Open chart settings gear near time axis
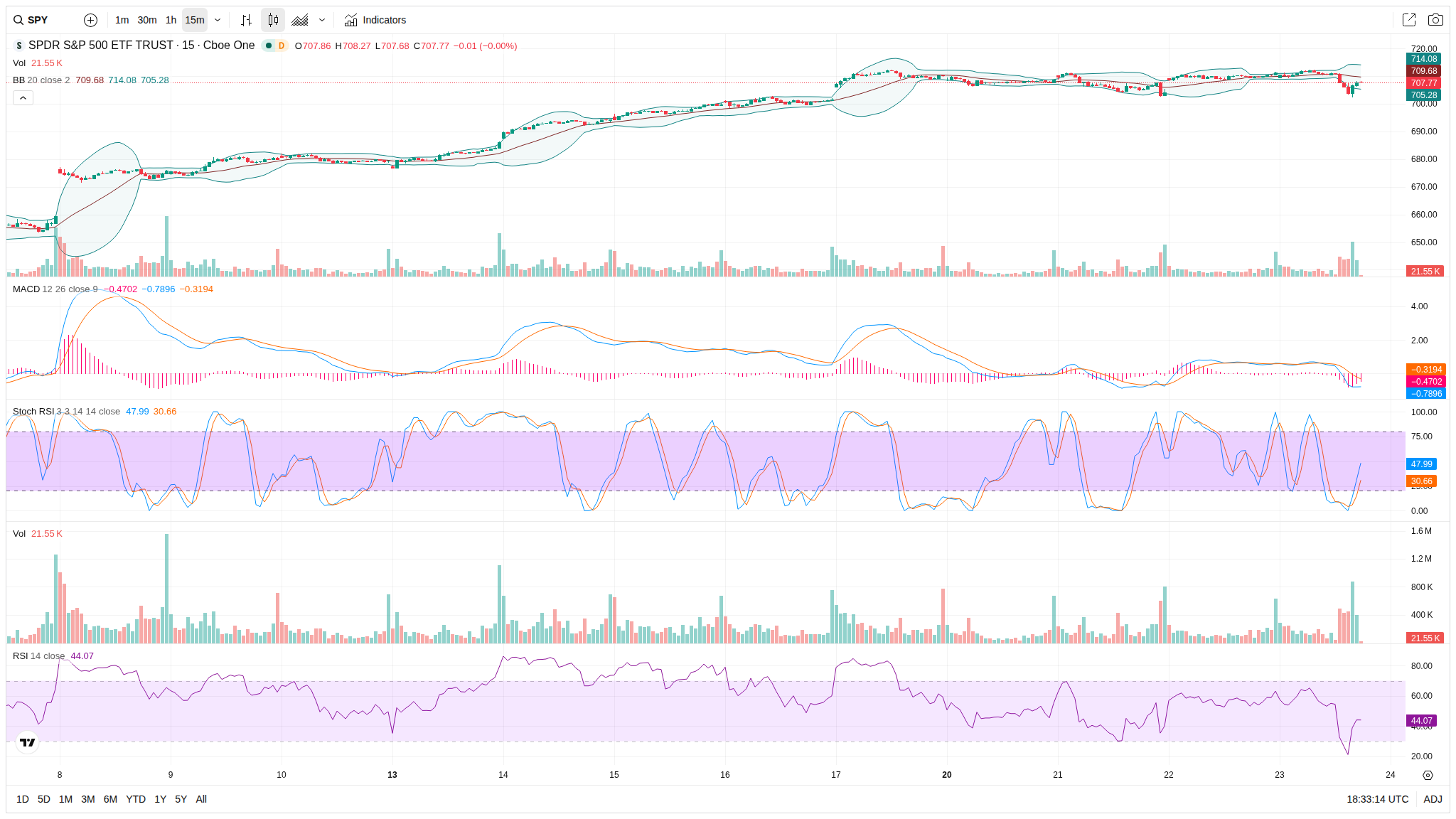This screenshot has height=819, width=1456. (x=1428, y=775)
